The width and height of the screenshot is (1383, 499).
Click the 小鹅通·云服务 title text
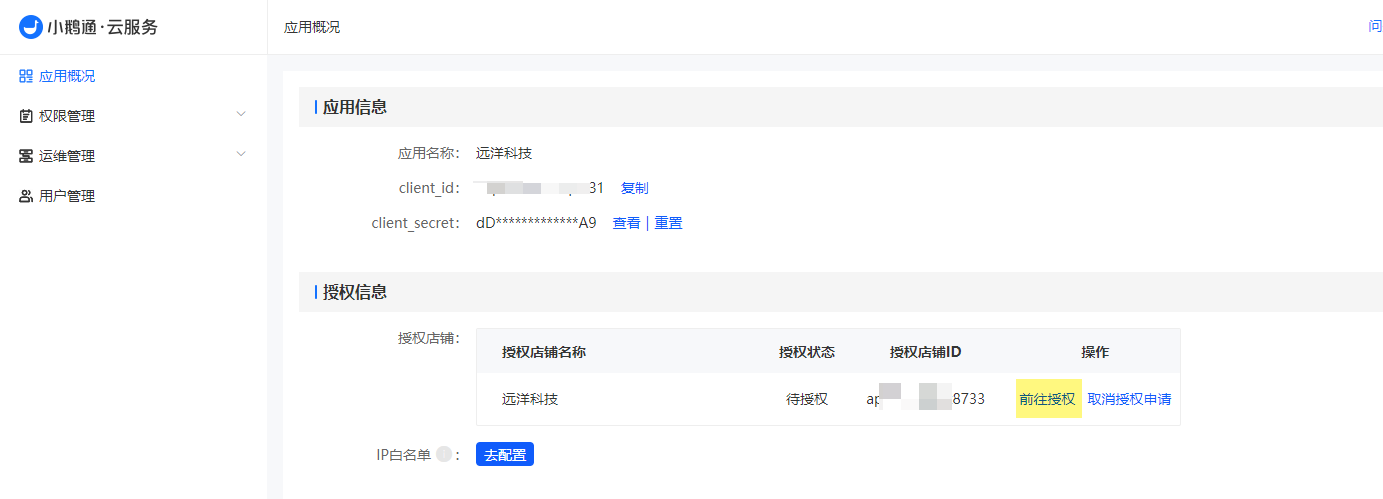(103, 27)
